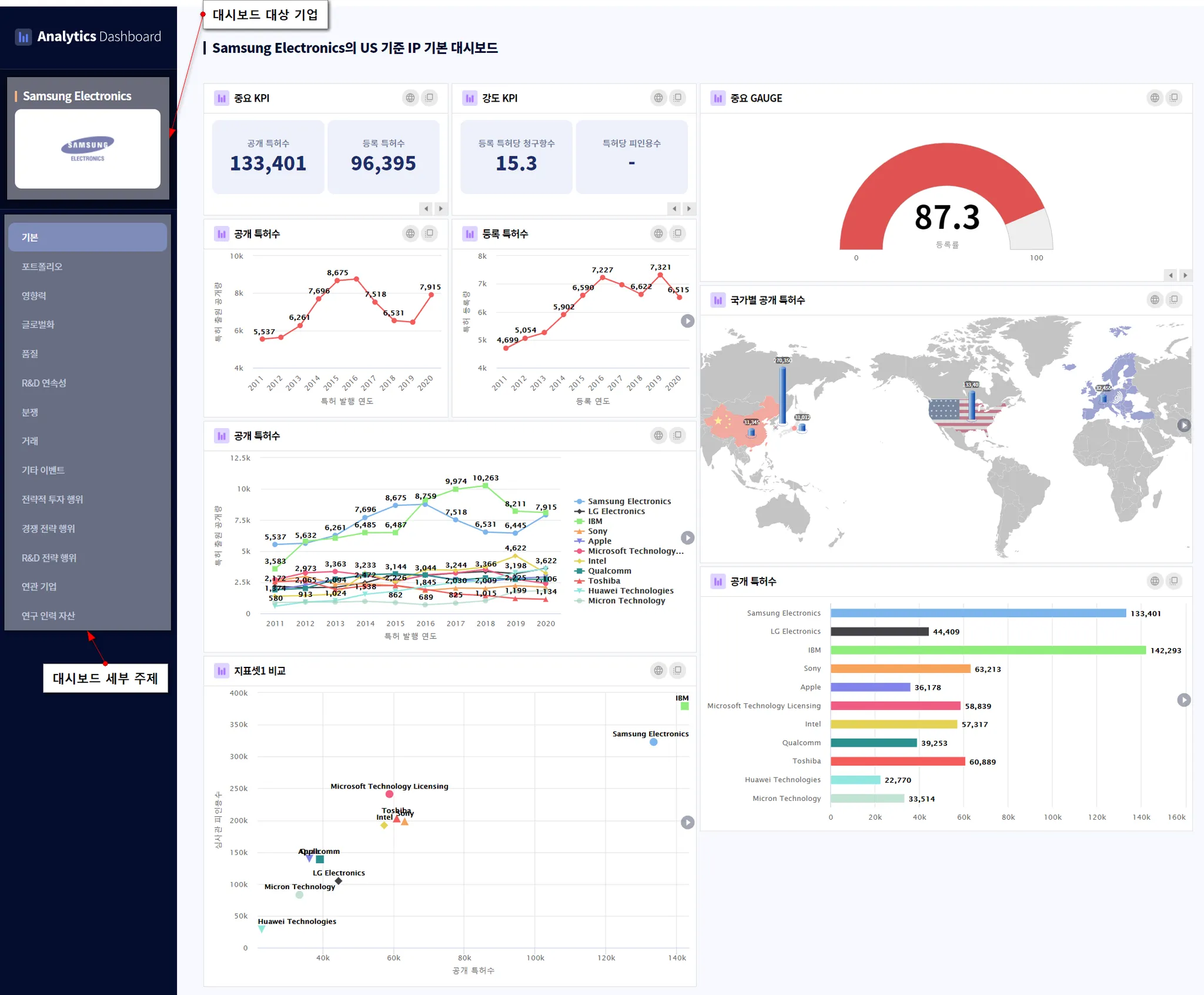Screen dimensions: 1204x995
Task: Hide Huawei Technologies legend series
Action: 630,591
